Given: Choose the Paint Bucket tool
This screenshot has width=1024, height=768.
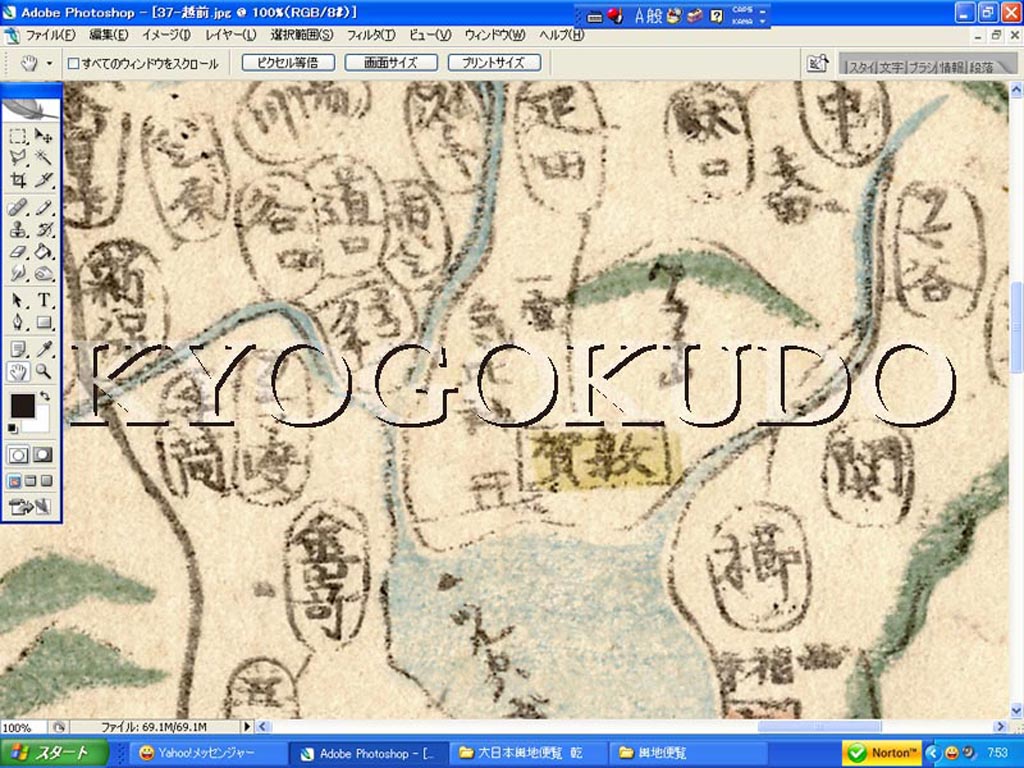Looking at the screenshot, I should (43, 251).
